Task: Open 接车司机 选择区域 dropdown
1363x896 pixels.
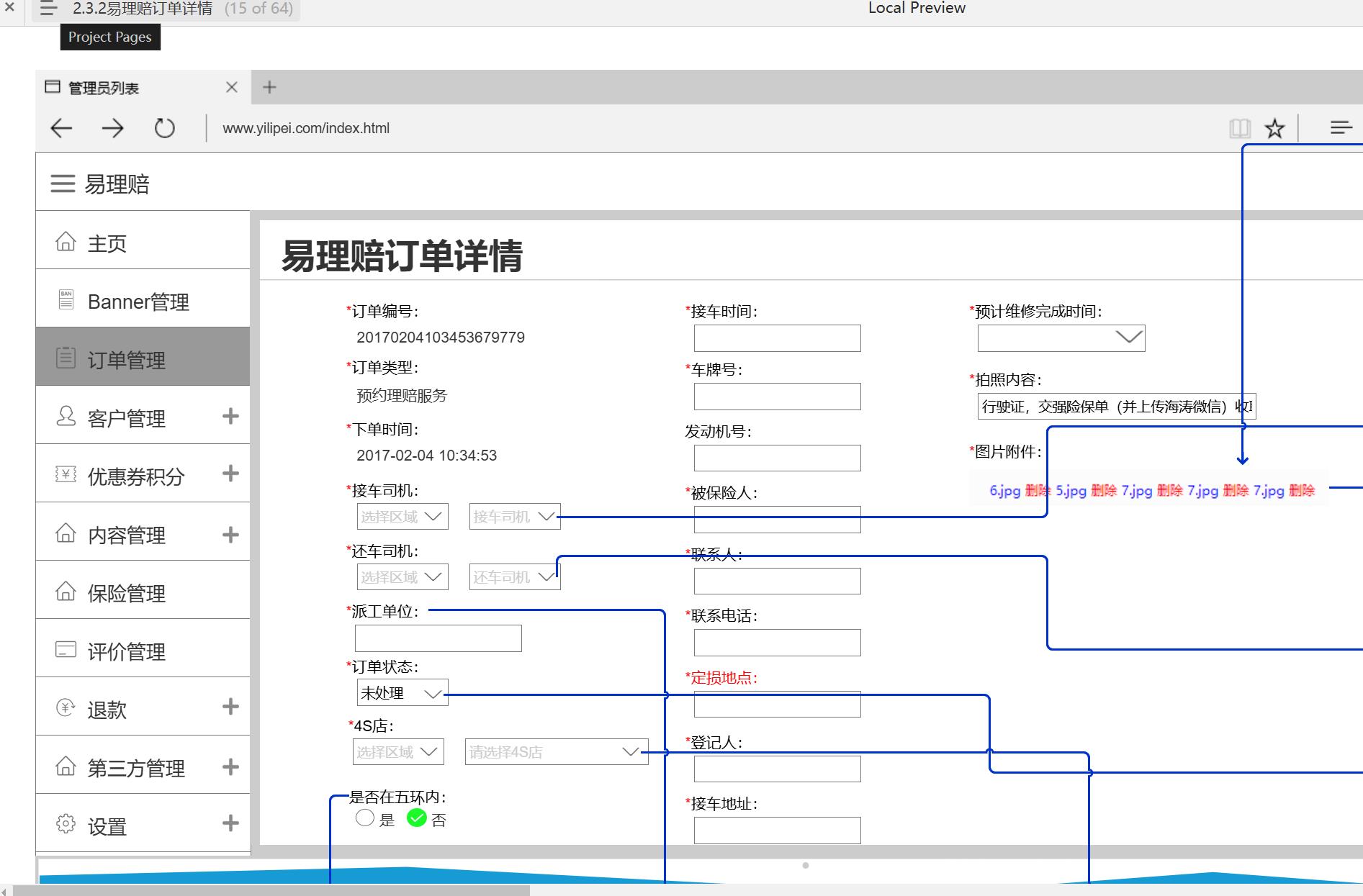Action: tap(402, 517)
